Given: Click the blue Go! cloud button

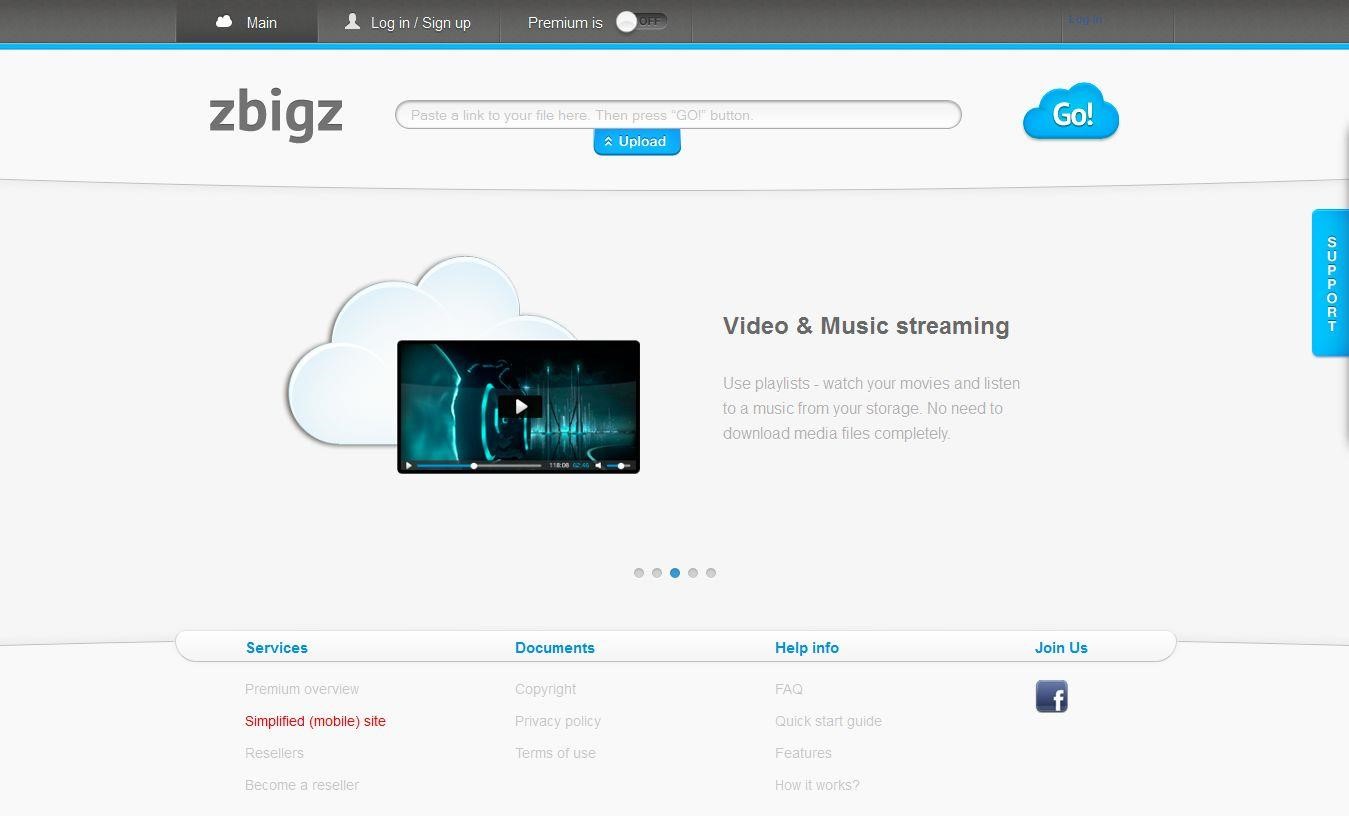Looking at the screenshot, I should tap(1070, 112).
